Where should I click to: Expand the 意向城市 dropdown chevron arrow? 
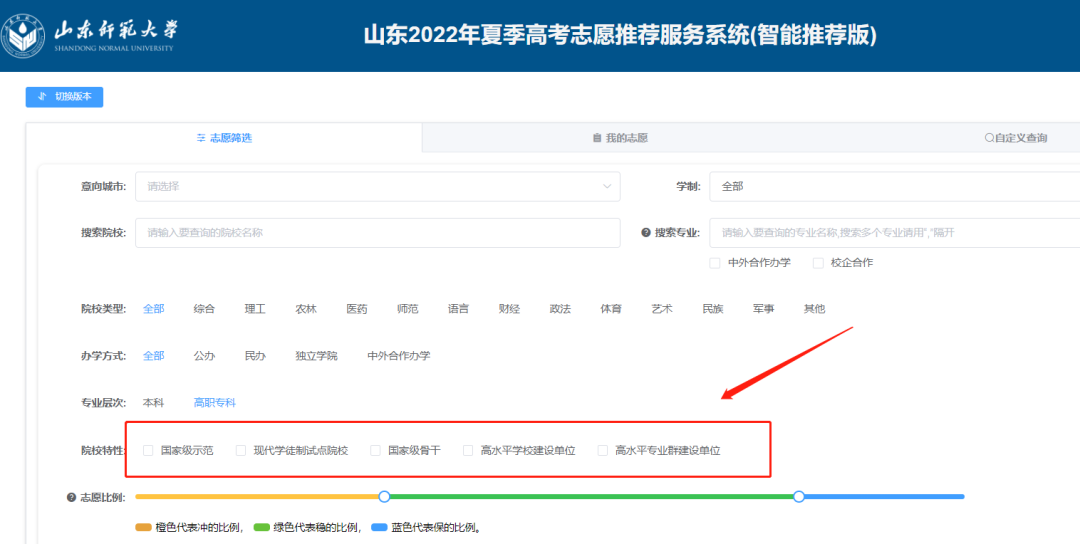(607, 187)
